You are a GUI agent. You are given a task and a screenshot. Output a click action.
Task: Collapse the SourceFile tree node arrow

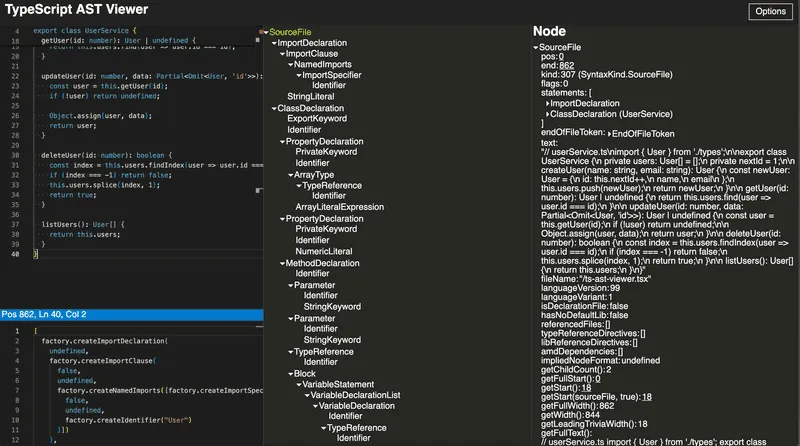point(266,32)
